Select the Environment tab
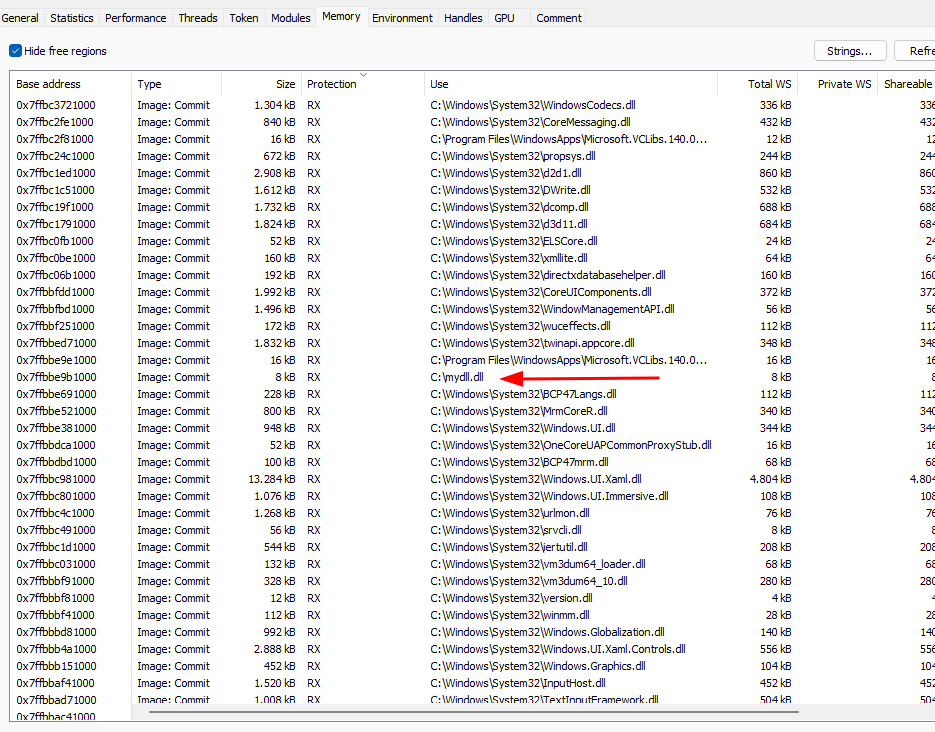935x732 pixels. coord(402,18)
